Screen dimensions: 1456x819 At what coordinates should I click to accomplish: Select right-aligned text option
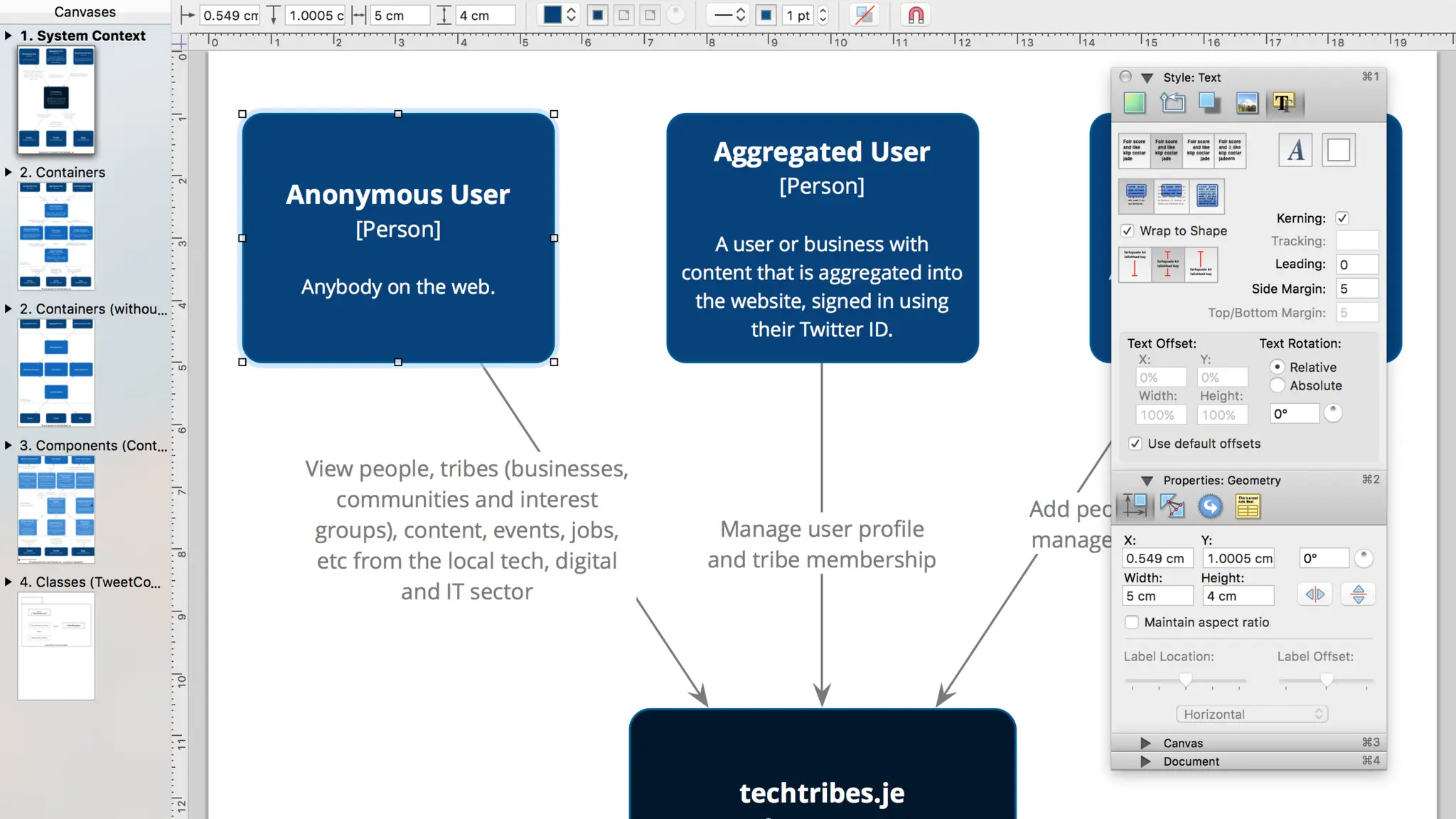tap(1198, 150)
